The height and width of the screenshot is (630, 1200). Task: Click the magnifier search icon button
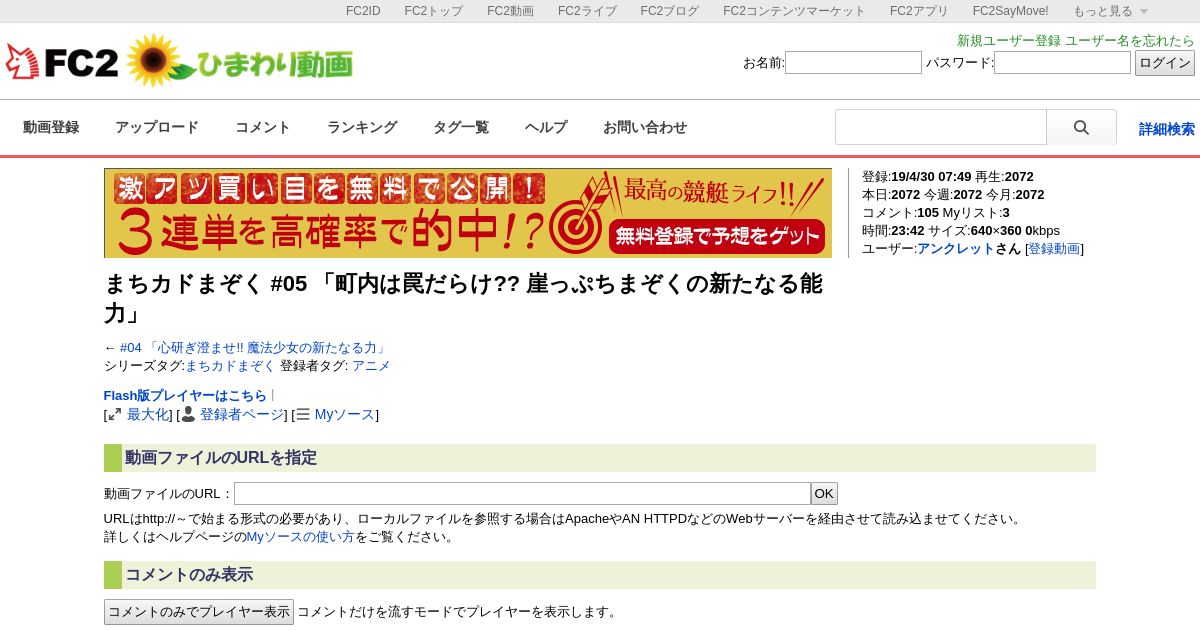[x=1081, y=128]
